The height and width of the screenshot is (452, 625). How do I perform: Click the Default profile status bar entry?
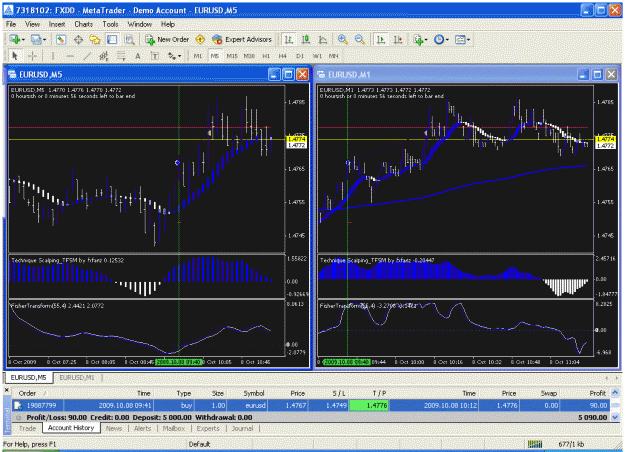pyautogui.click(x=199, y=444)
